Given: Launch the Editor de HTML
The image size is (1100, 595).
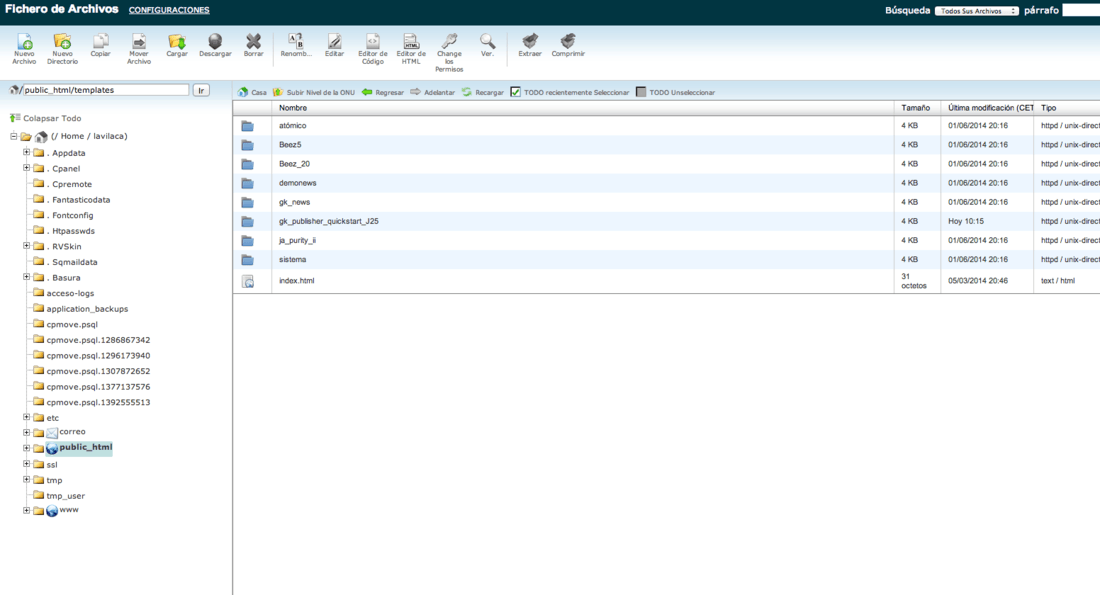Looking at the screenshot, I should (x=411, y=42).
